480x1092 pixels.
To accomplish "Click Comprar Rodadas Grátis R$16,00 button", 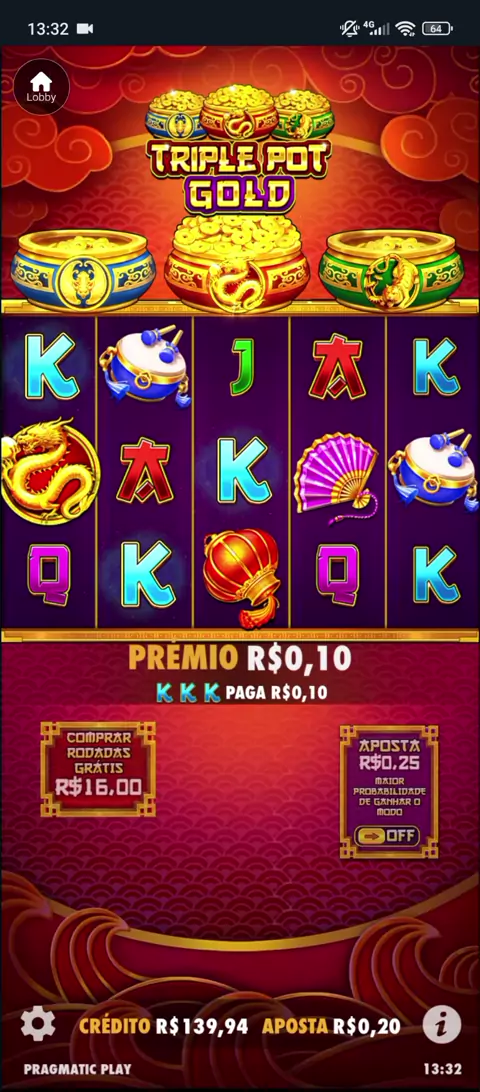I will [98, 769].
